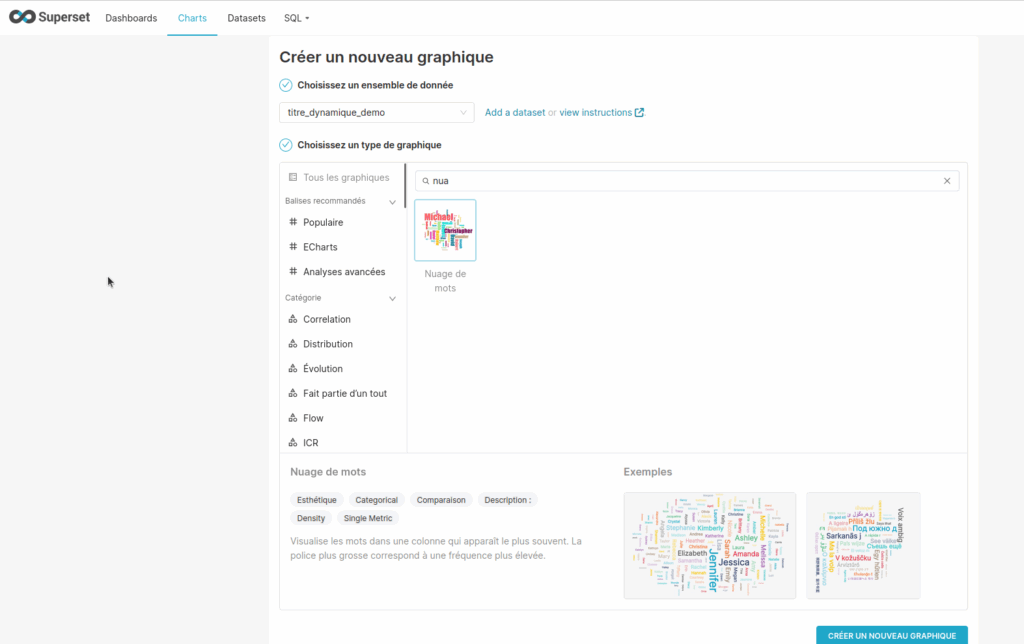Open the SQL menu
The height and width of the screenshot is (644, 1024).
(296, 18)
